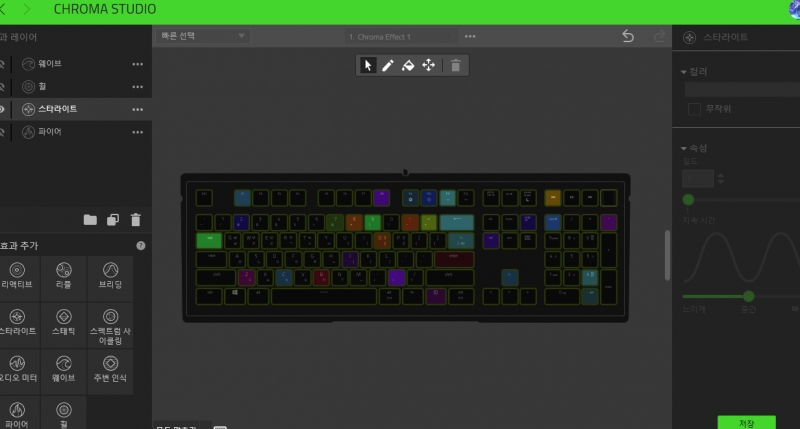
Task: Click the canvas toolbar trash icon
Action: (x=455, y=65)
